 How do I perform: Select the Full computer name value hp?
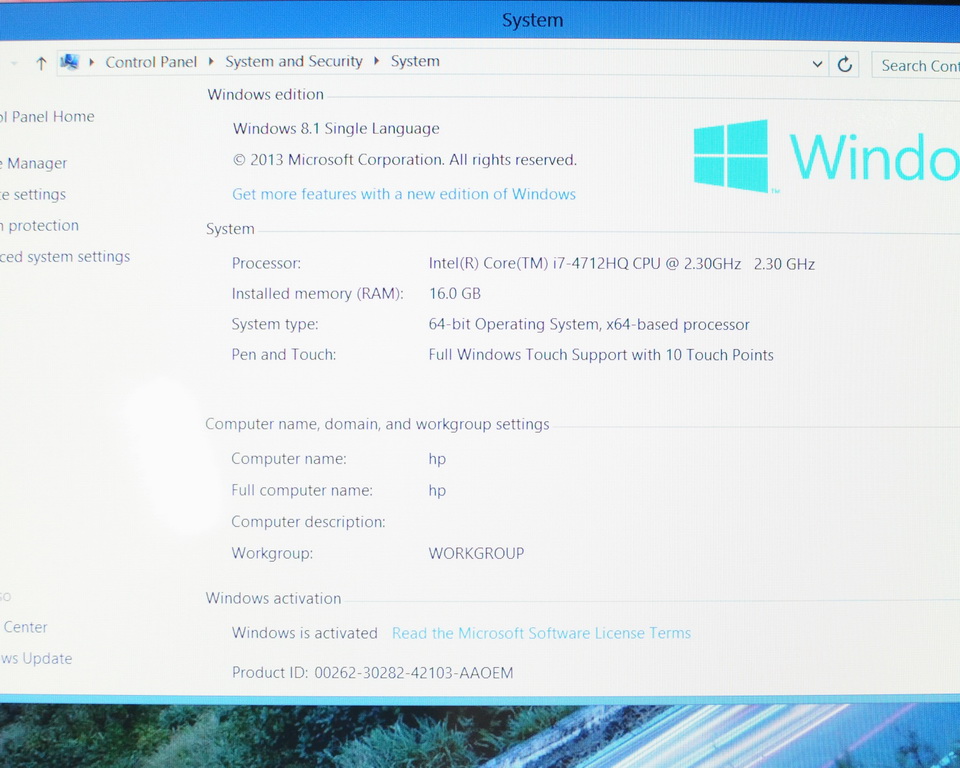437,491
